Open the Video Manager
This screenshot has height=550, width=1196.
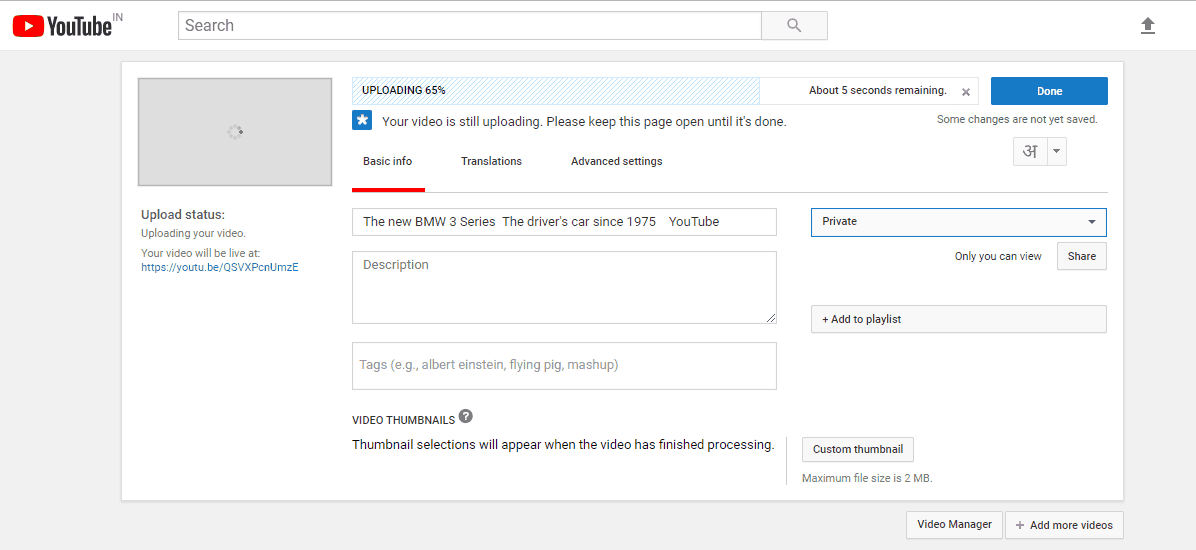point(954,525)
